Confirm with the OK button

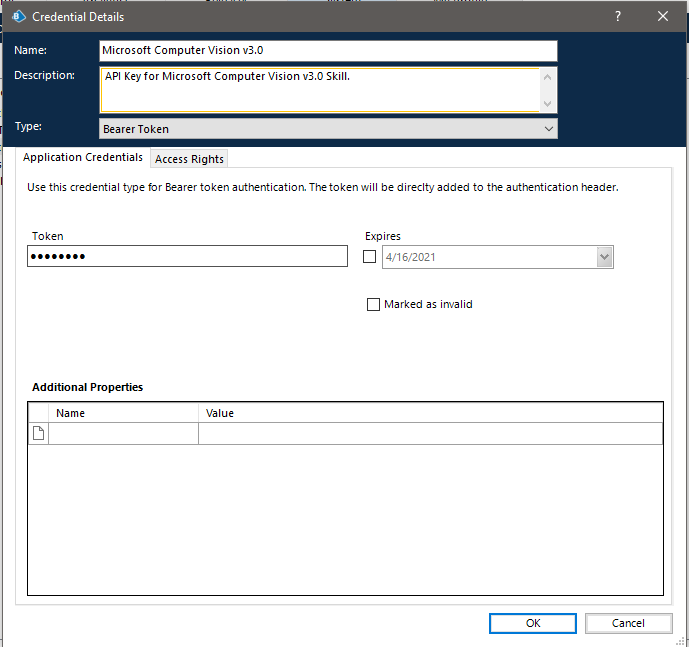tap(533, 623)
